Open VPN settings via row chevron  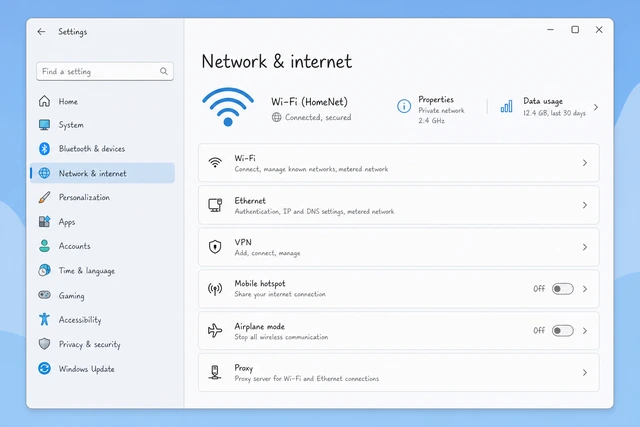pos(584,247)
